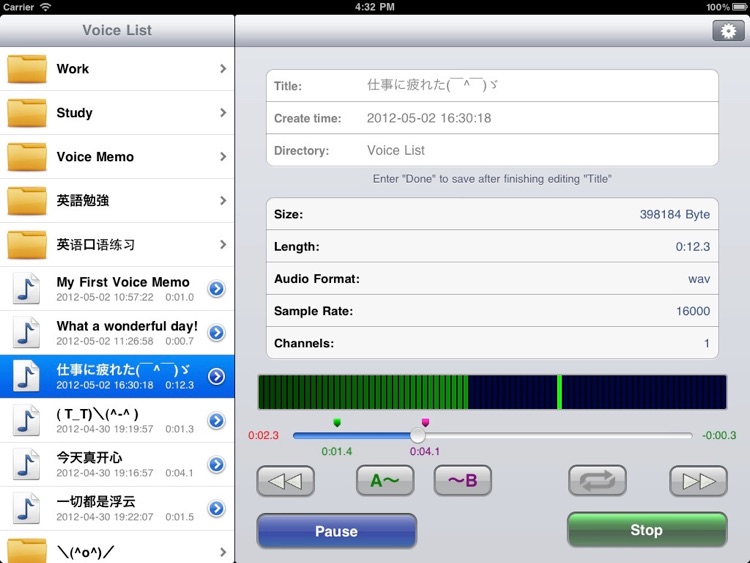The width and height of the screenshot is (750, 563).
Task: Expand the 英語勉強 folder chevron
Action: (x=223, y=201)
